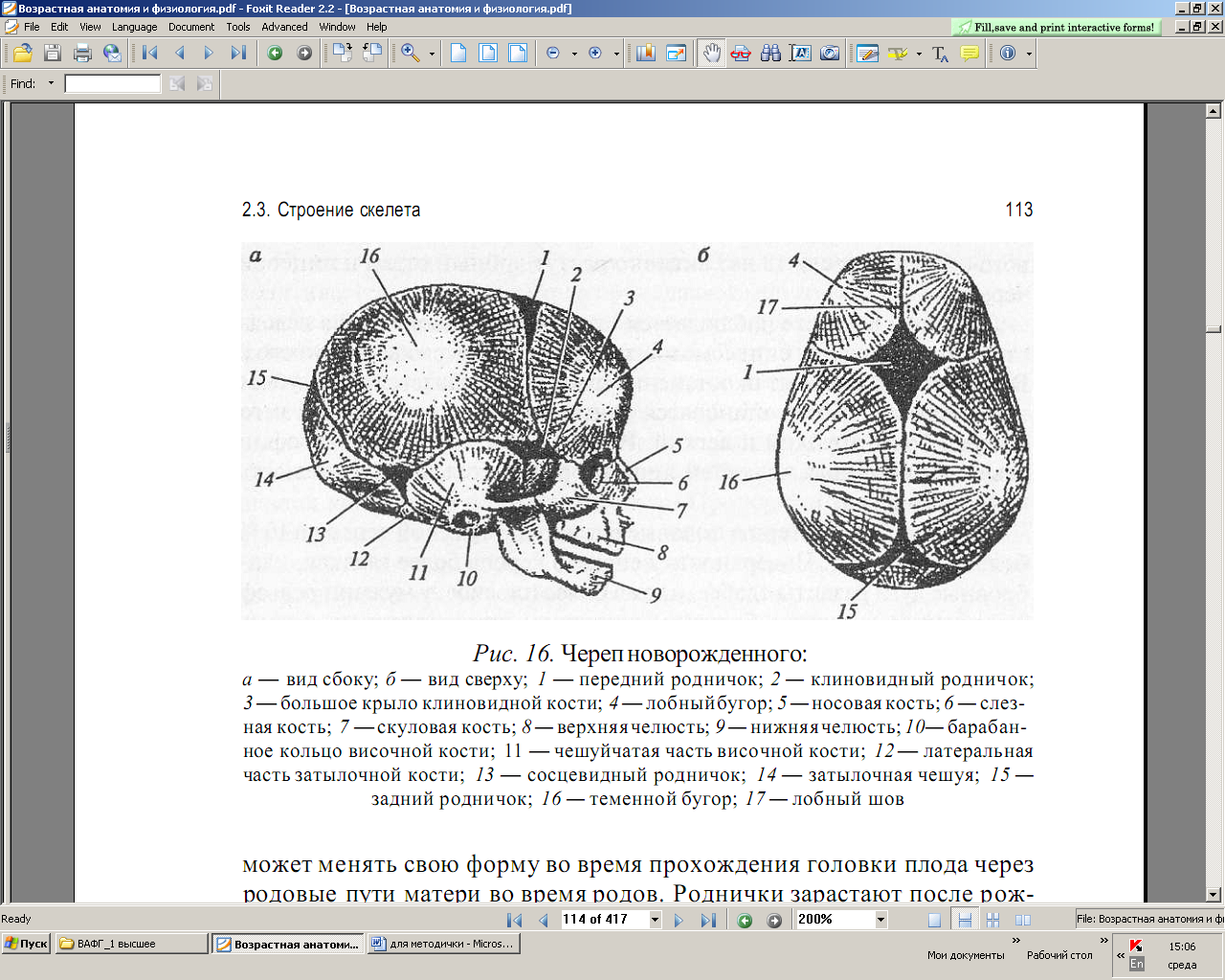Click Find Previous button beside search box
Image resolution: width=1225 pixels, height=980 pixels.
(x=177, y=84)
